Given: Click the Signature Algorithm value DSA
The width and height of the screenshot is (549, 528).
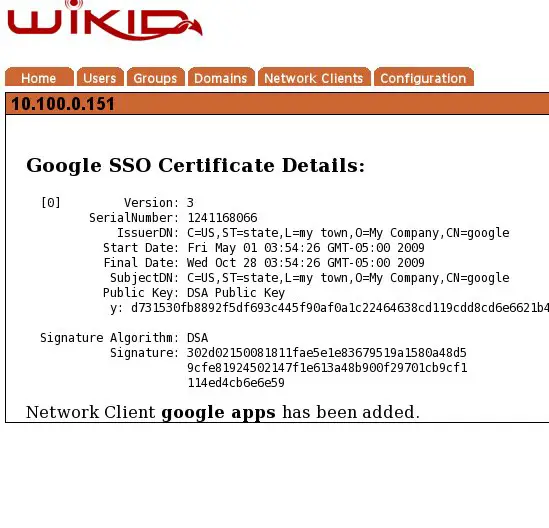Looking at the screenshot, I should pos(197,338).
